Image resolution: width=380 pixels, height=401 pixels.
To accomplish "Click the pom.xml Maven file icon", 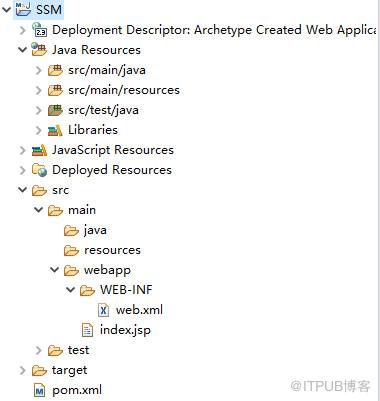I will pyautogui.click(x=39, y=390).
